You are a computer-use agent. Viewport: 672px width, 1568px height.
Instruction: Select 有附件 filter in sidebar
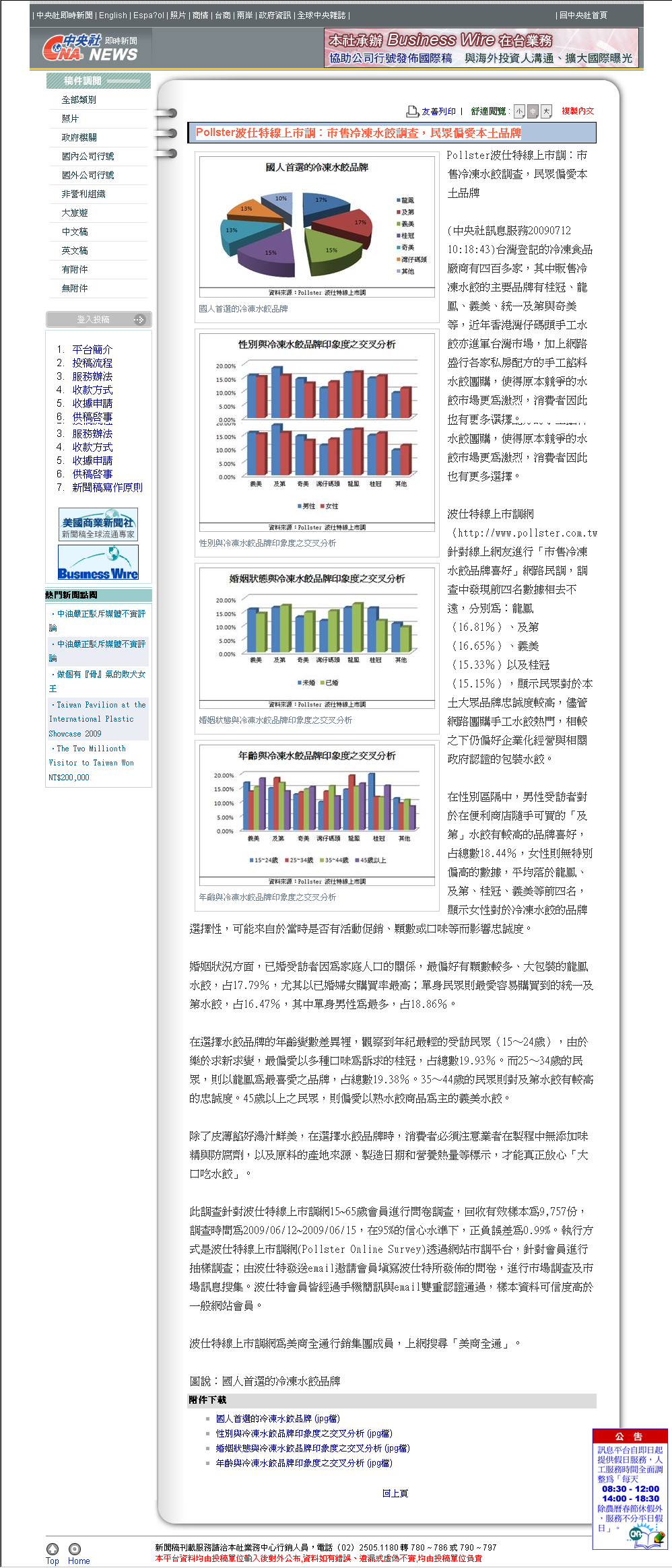(x=75, y=269)
